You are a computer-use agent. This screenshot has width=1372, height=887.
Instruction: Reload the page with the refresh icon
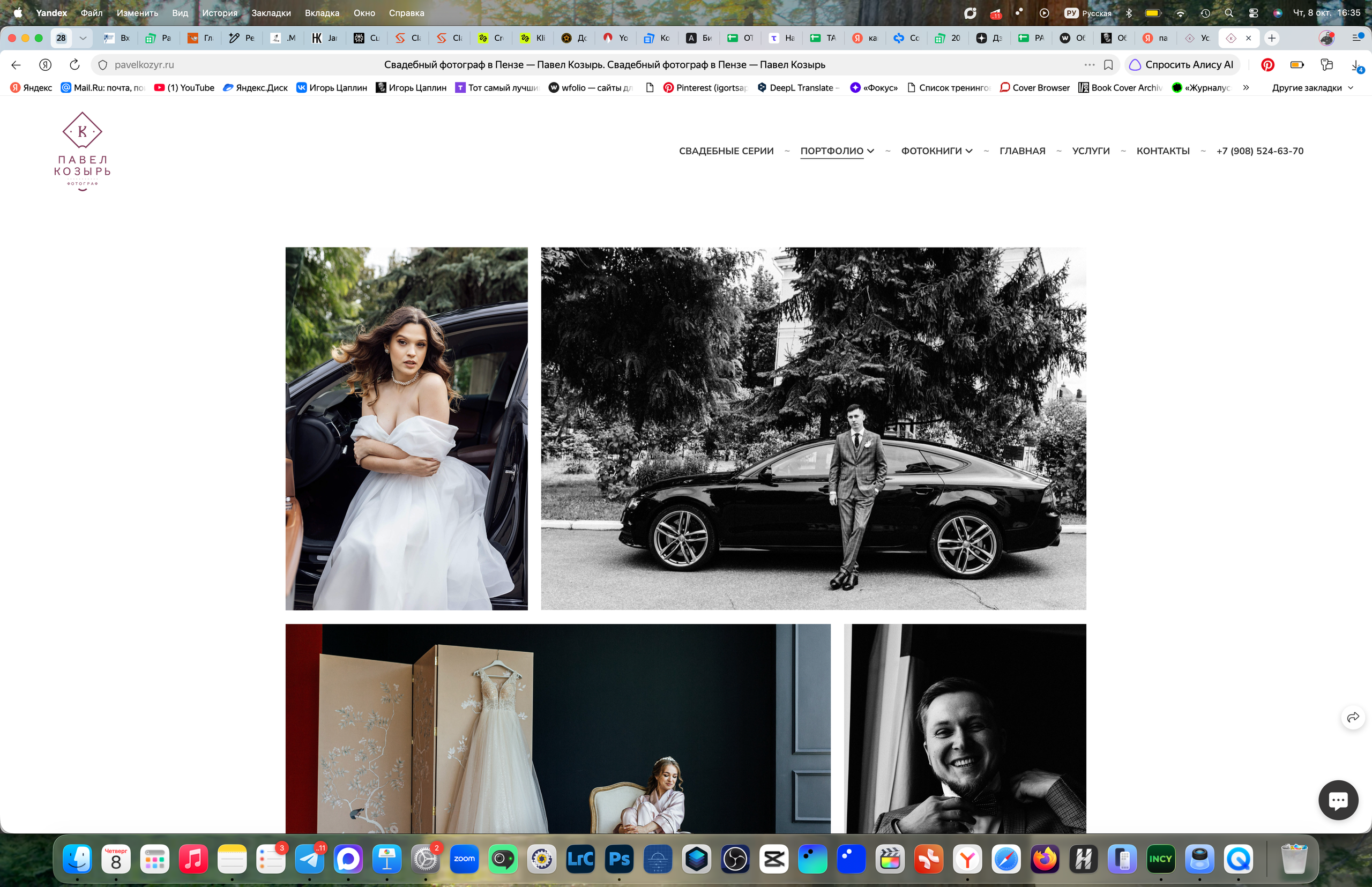click(74, 64)
